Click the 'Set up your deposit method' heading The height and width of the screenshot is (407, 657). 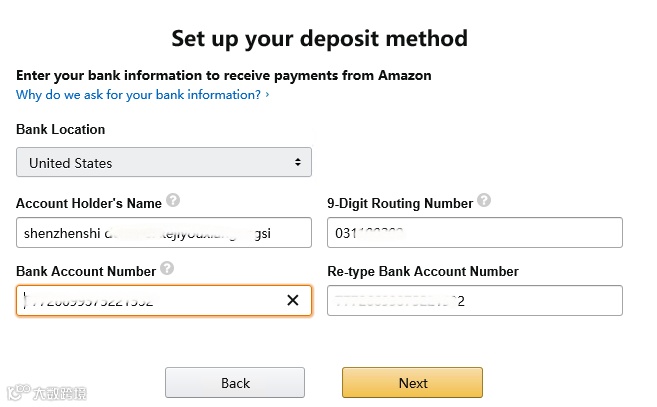click(x=319, y=39)
